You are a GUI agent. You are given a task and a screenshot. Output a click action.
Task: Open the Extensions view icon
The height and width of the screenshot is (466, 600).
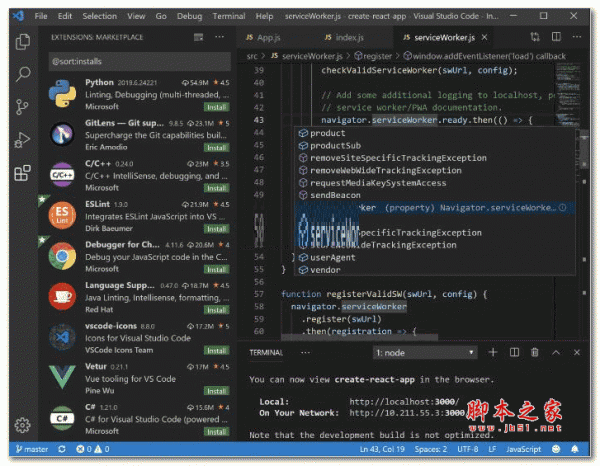click(x=22, y=173)
